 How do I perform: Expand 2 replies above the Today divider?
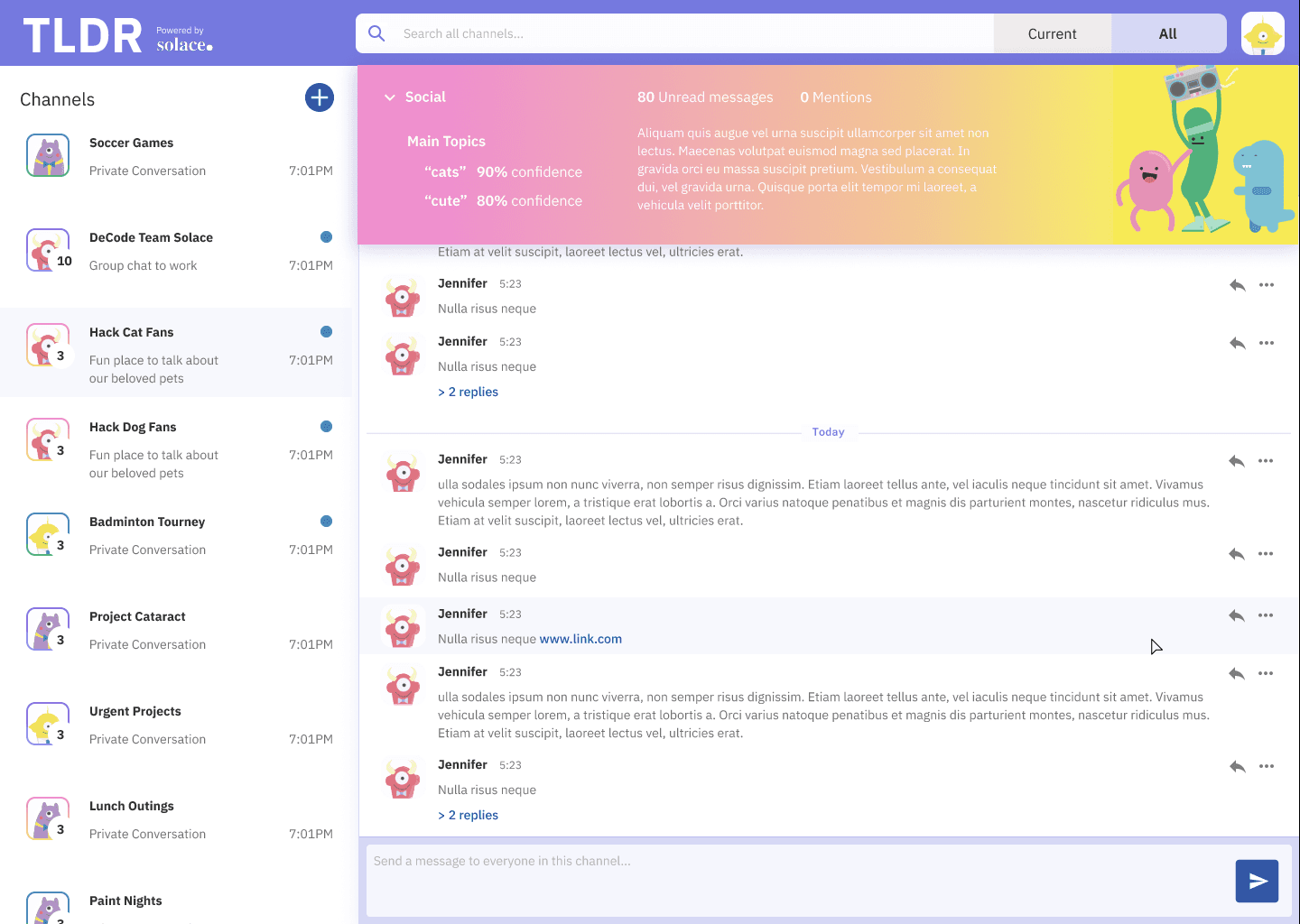(468, 392)
